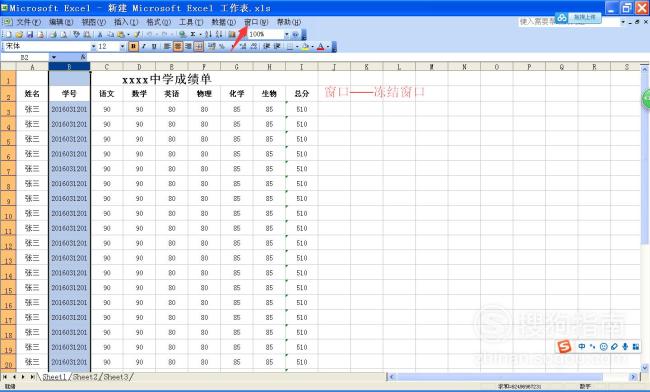The image size is (650, 392).
Task: Open the 窗口 (Window) menu
Action: tap(256, 22)
